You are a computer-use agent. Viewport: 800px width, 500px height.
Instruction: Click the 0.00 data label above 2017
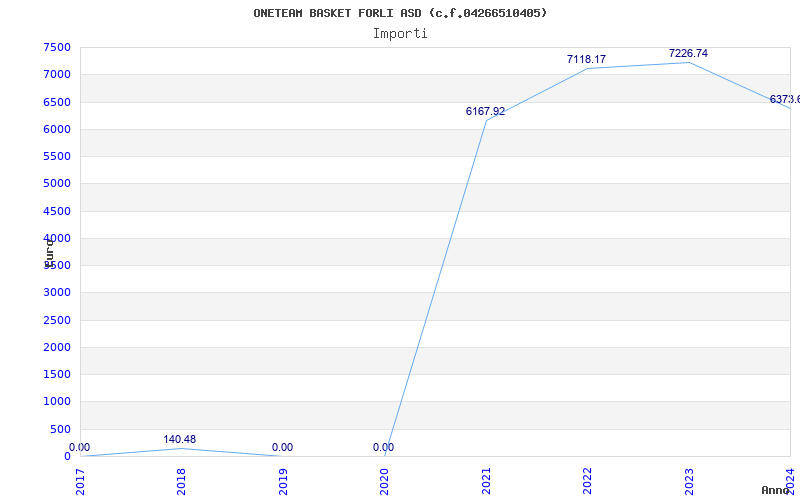tap(79, 447)
